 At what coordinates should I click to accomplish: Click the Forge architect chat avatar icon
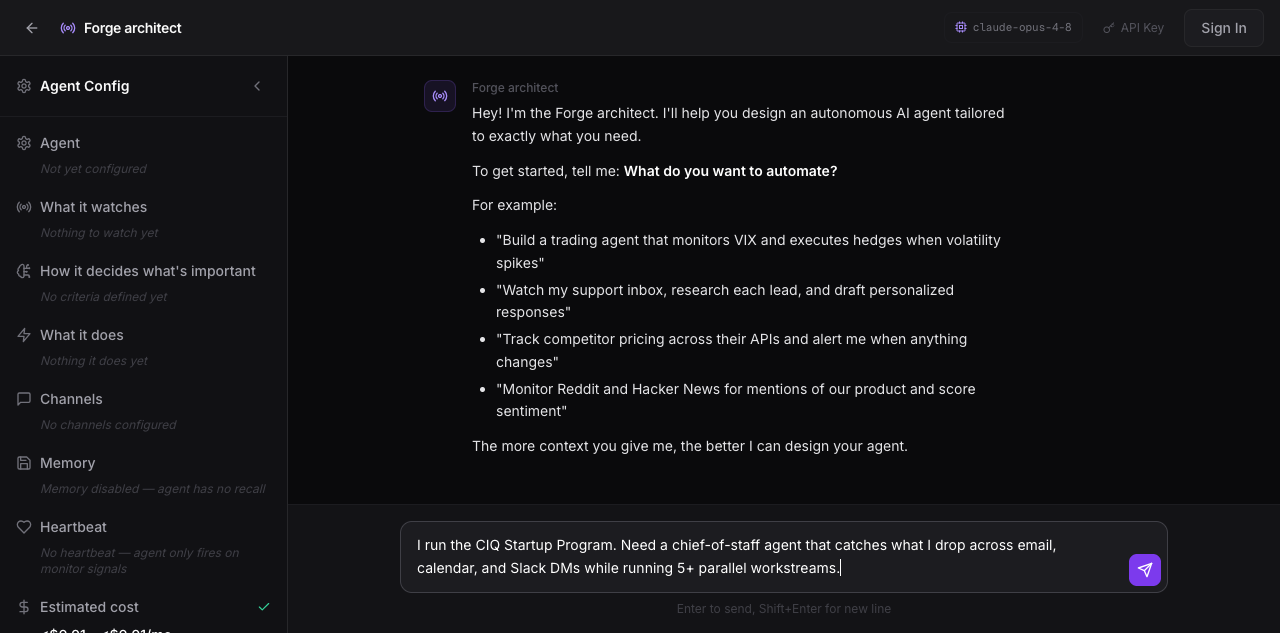[x=440, y=96]
